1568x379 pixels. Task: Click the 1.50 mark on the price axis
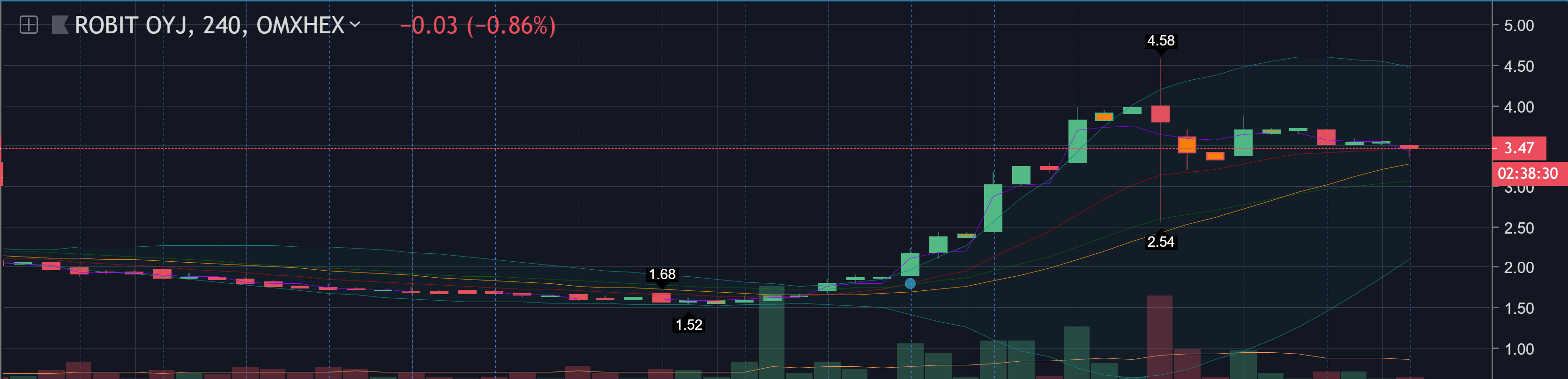(x=1518, y=308)
